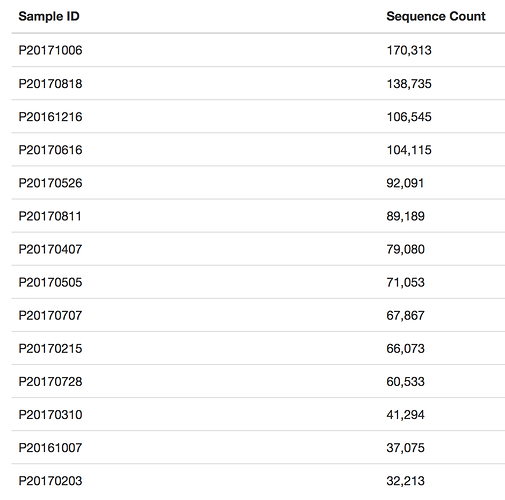Select sample ID P20170203
The image size is (505, 500).
50,481
